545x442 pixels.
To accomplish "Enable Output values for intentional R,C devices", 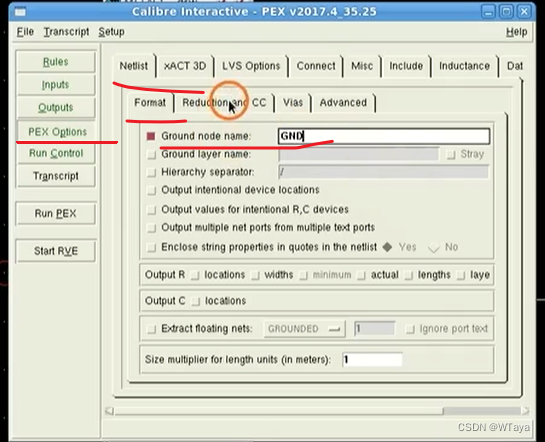I will pyautogui.click(x=151, y=210).
